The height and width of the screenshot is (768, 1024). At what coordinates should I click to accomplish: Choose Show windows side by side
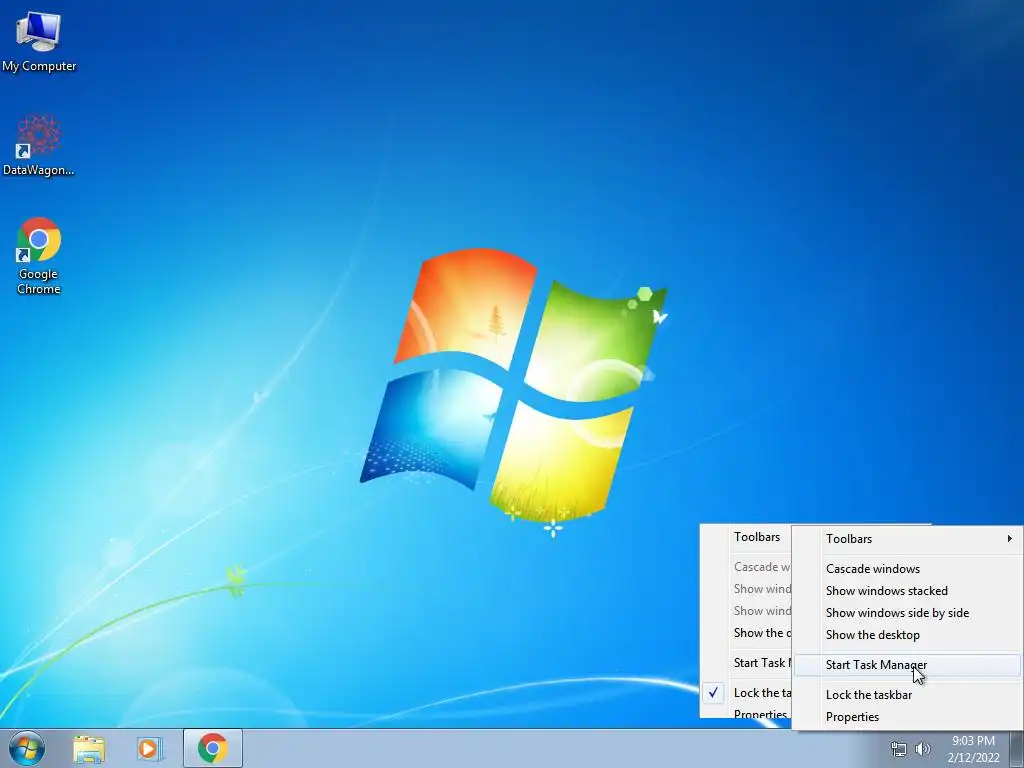[x=908, y=613]
